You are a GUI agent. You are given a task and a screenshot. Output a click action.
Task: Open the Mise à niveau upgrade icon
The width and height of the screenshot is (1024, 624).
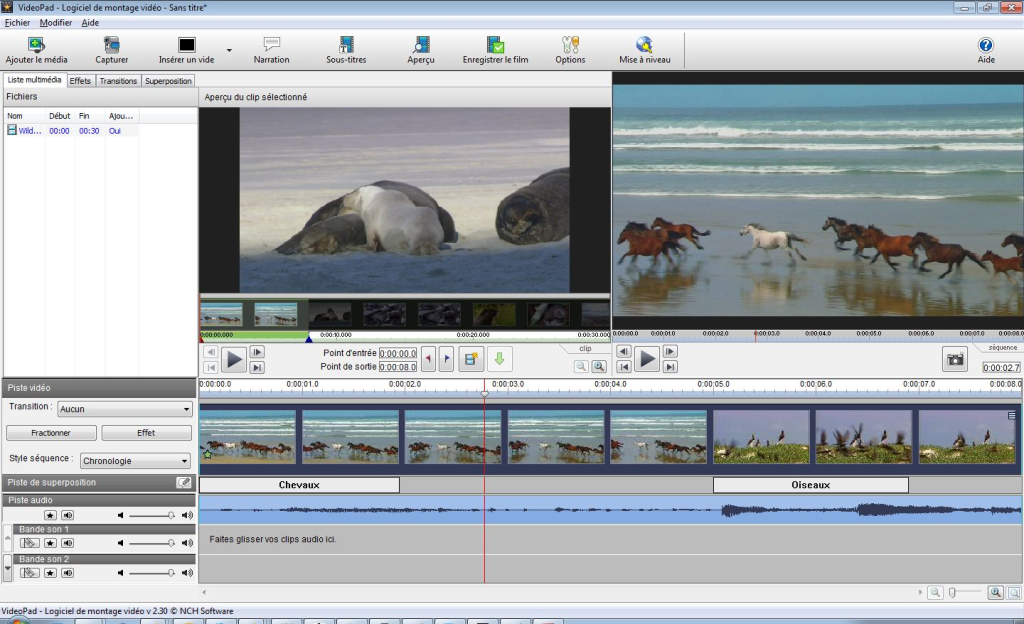tap(644, 45)
